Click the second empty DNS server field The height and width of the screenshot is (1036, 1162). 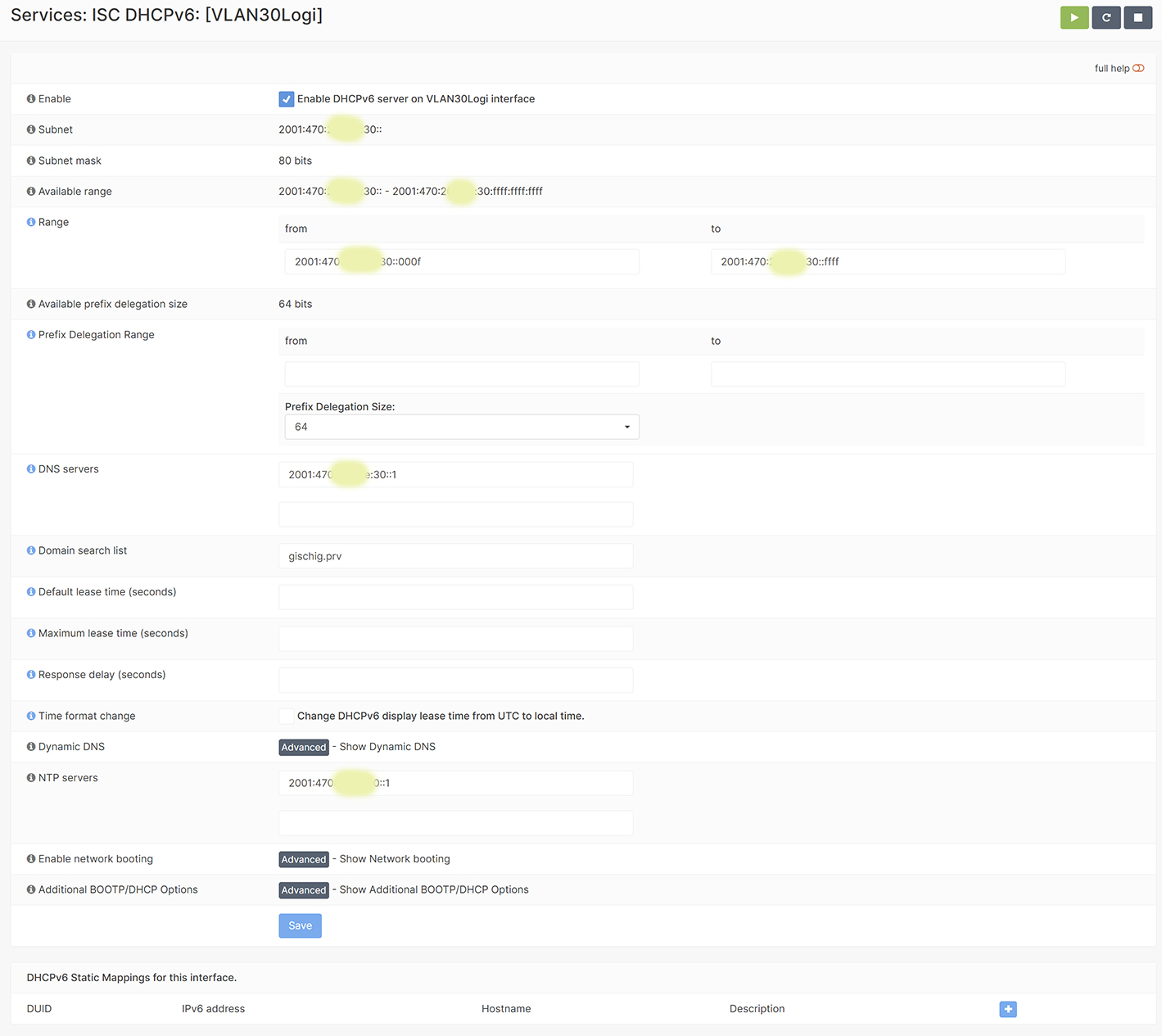(456, 514)
